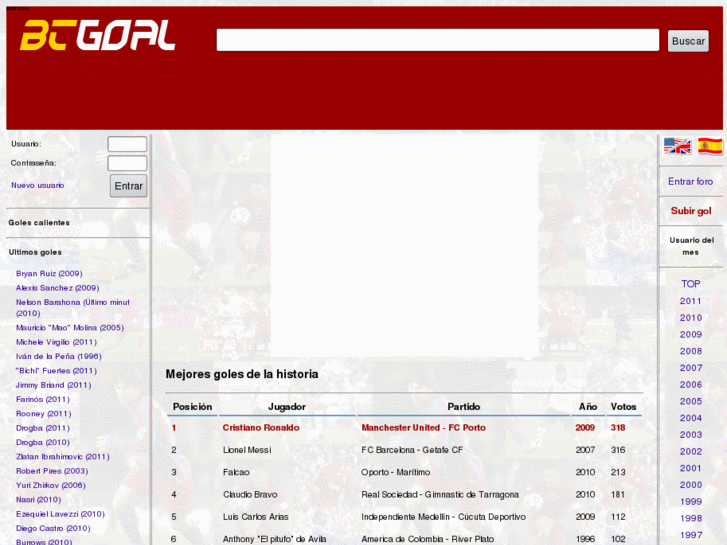
Task: Select year 1999 in sidebar
Action: [x=691, y=501]
